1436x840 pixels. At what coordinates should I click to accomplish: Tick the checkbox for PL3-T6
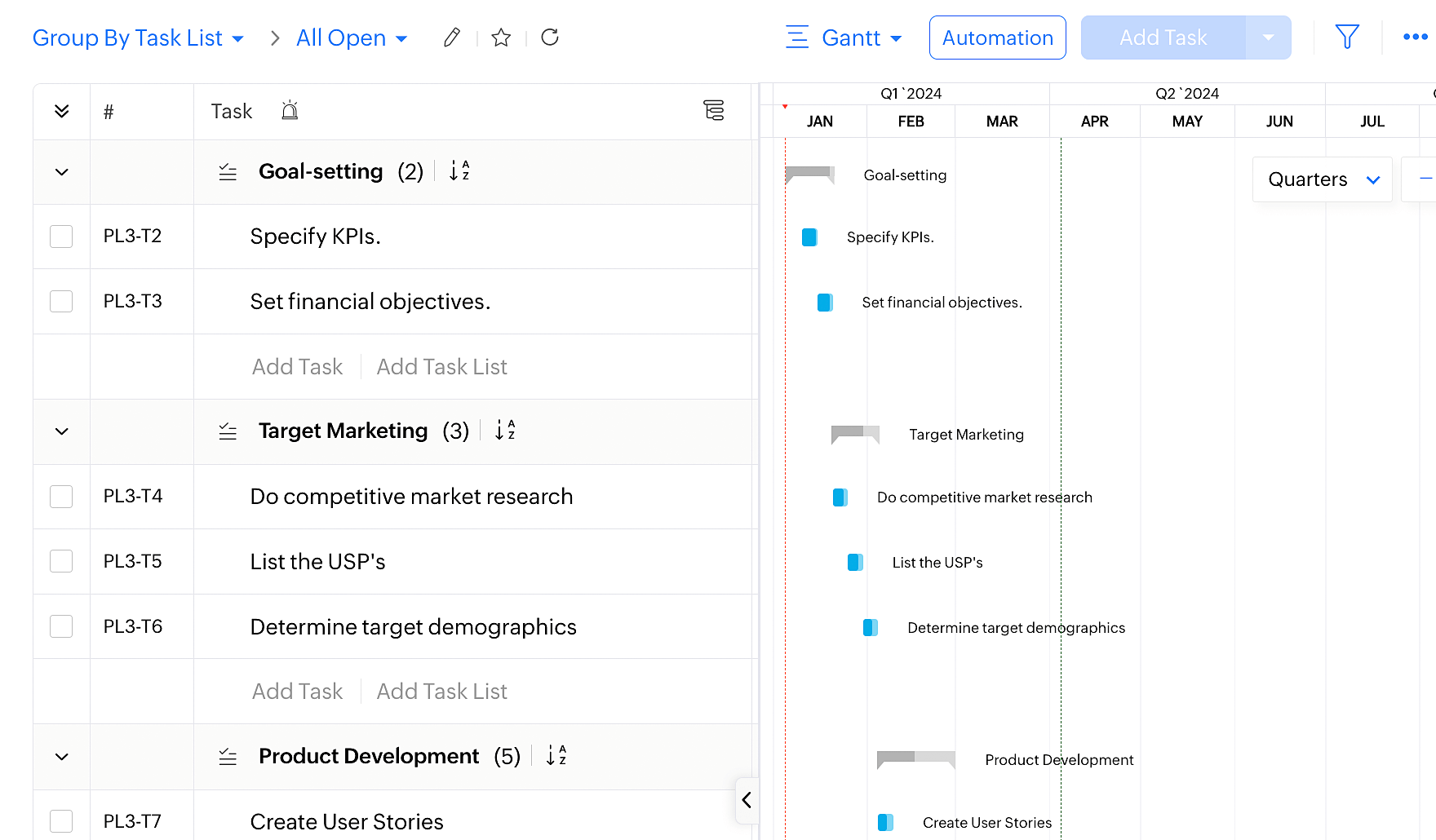(x=61, y=626)
